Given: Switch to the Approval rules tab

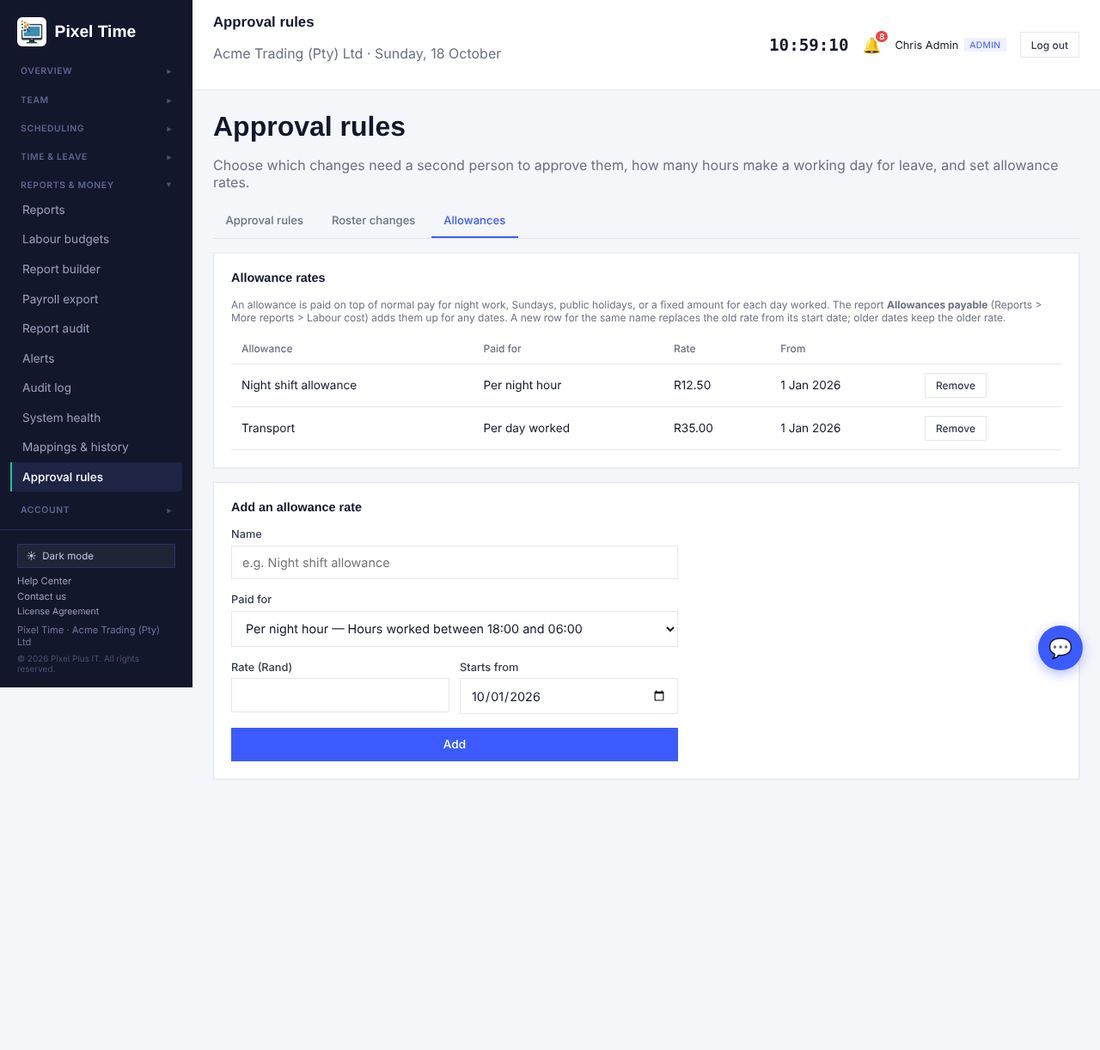Looking at the screenshot, I should 264,220.
